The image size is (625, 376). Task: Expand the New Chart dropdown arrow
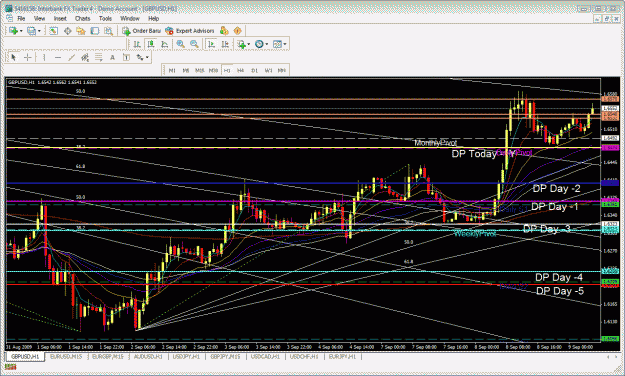(21, 31)
